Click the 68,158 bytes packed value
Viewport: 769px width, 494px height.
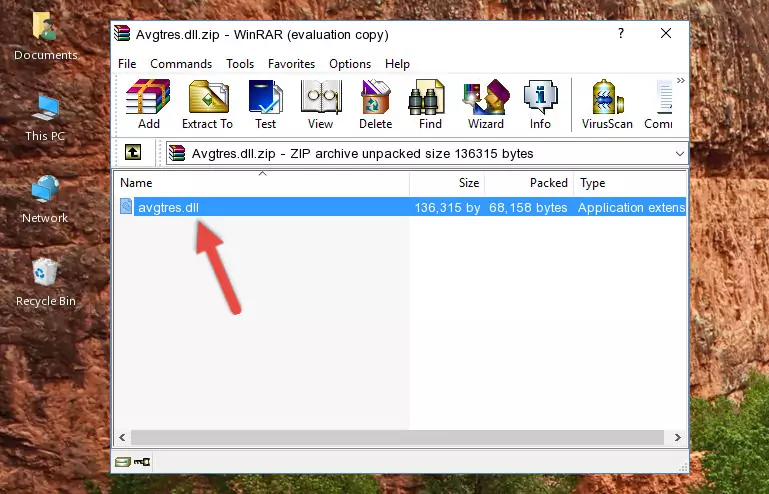point(528,208)
